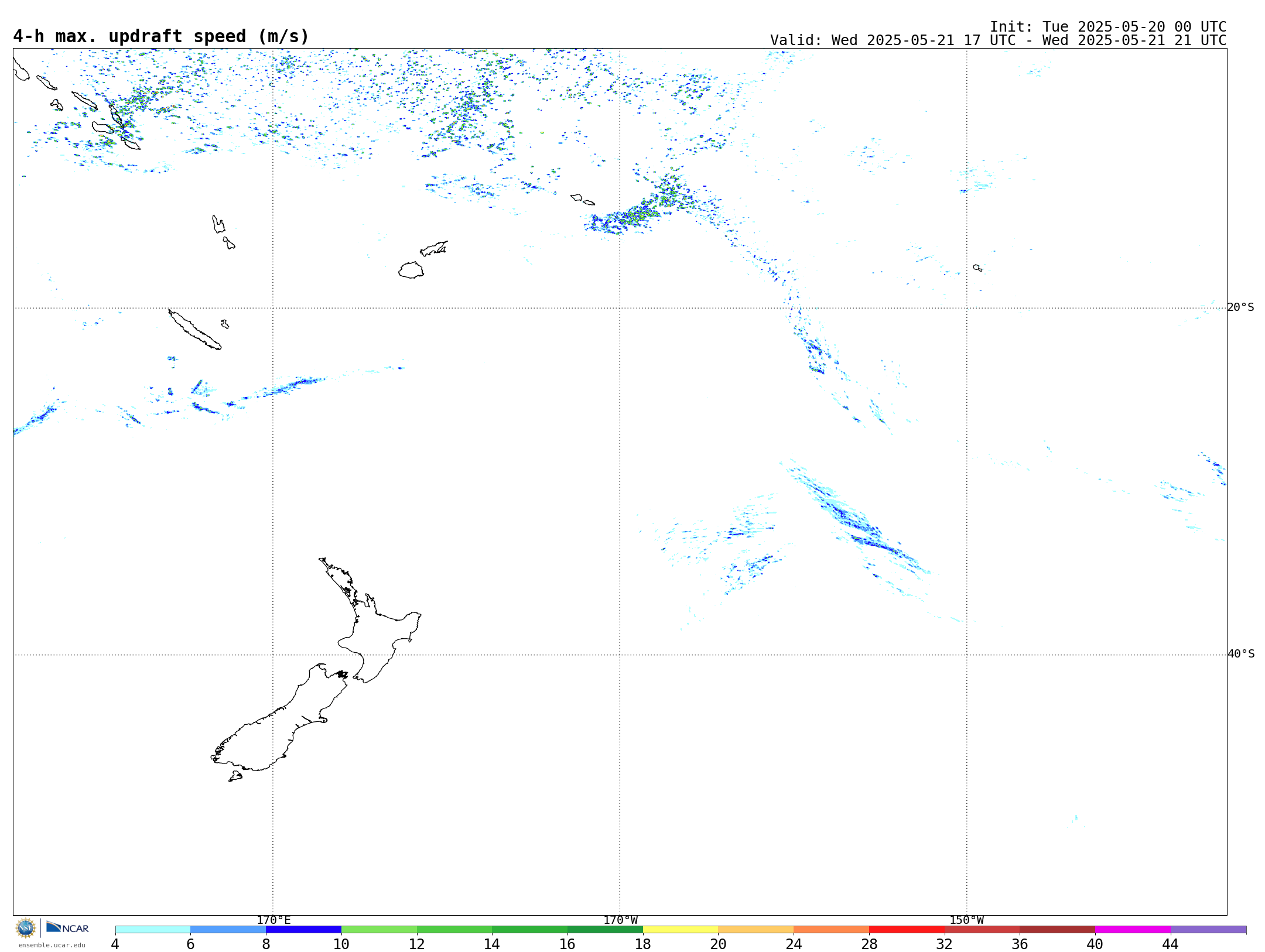The image size is (1265, 952).
Task: Click Stewart Island south of New Zealand
Action: tap(235, 776)
